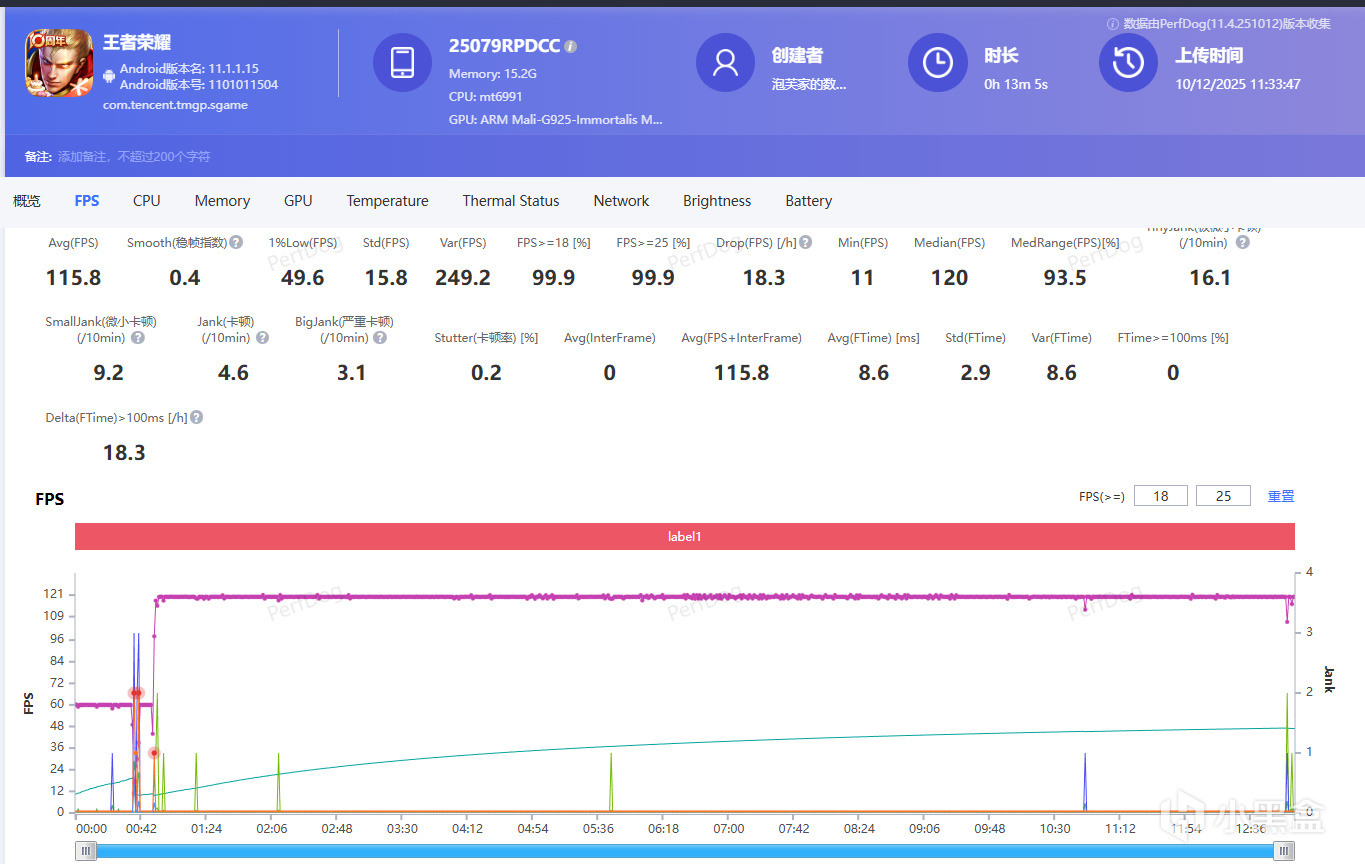The height and width of the screenshot is (864, 1365).
Task: Click the FPS threshold field showing 18
Action: click(1160, 496)
